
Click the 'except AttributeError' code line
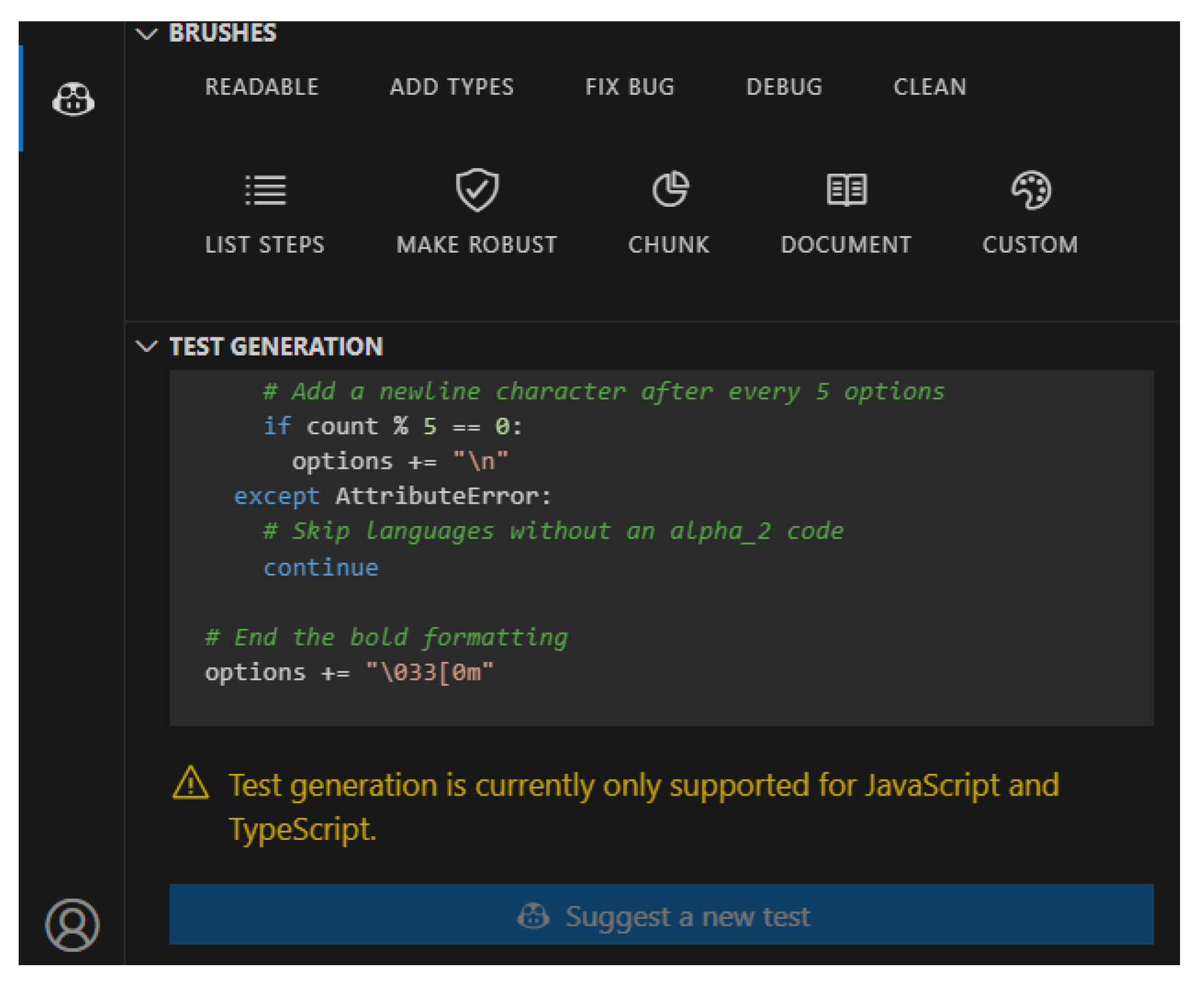coord(392,496)
